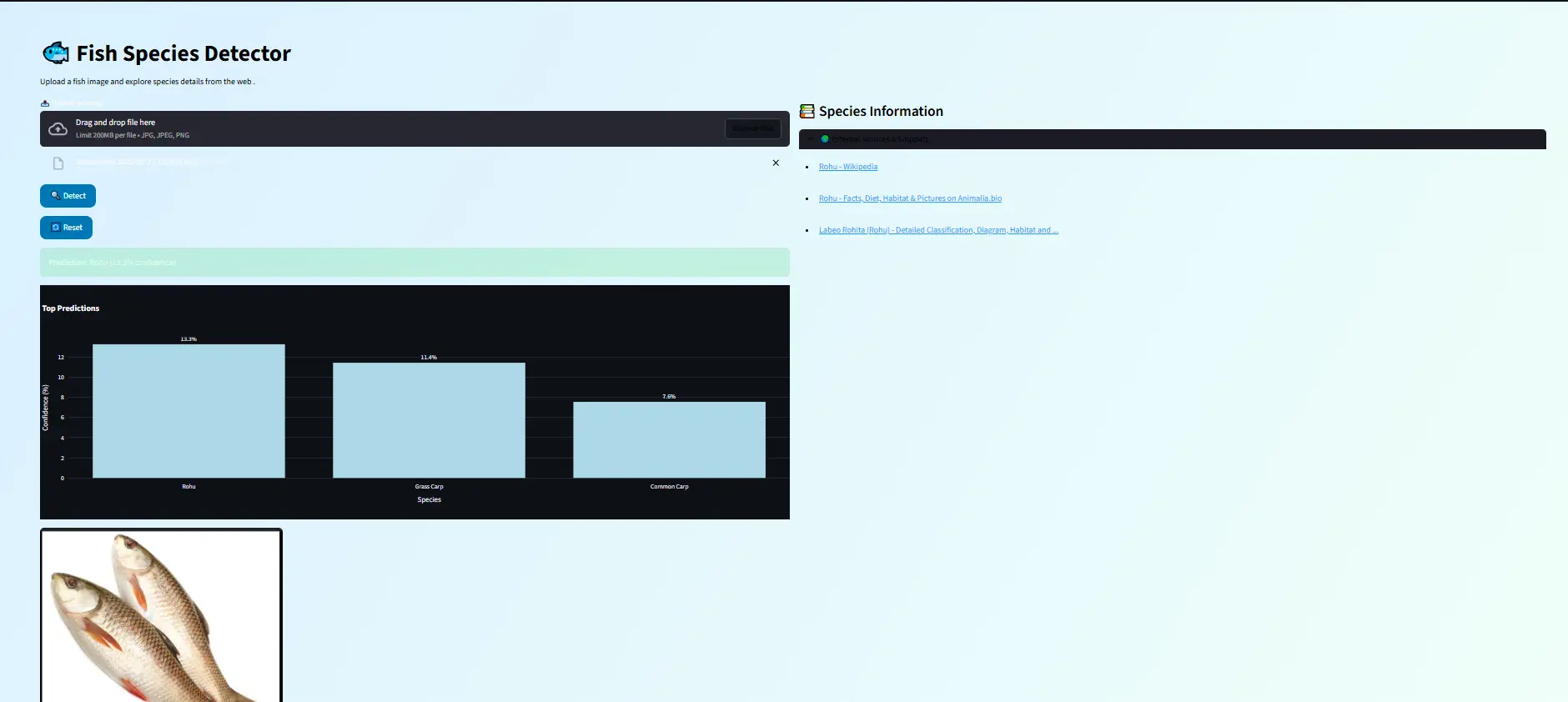Click the uploaded file document icon
Viewport: 1568px width, 702px height.
click(58, 163)
